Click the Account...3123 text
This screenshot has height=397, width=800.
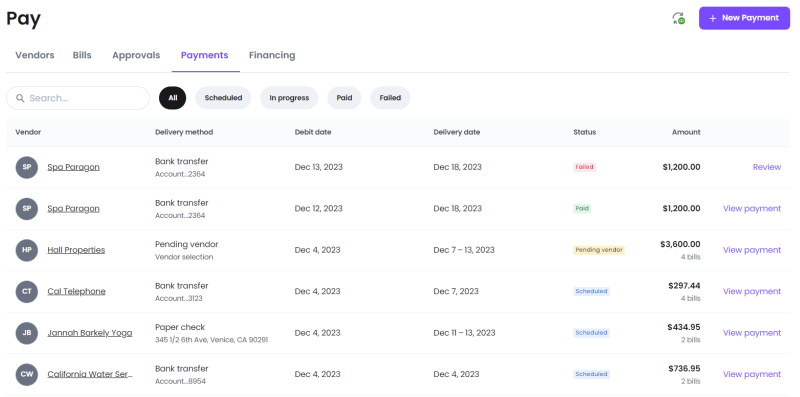[179, 299]
